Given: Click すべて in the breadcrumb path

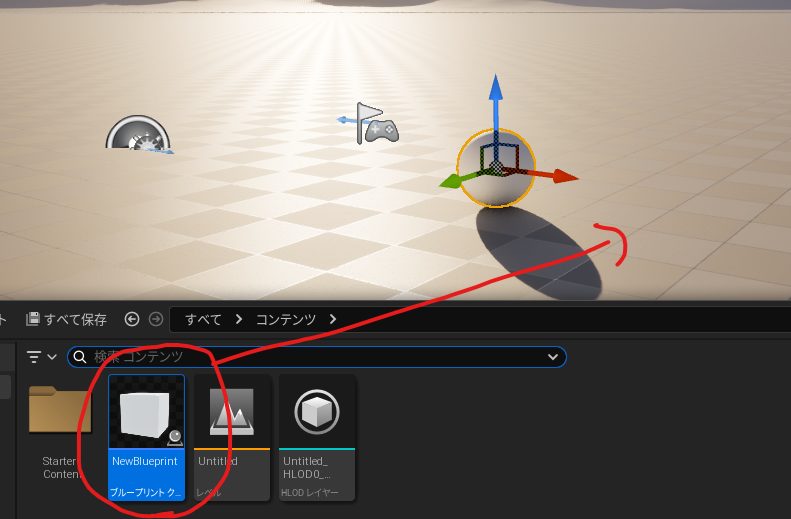Looking at the screenshot, I should 203,320.
